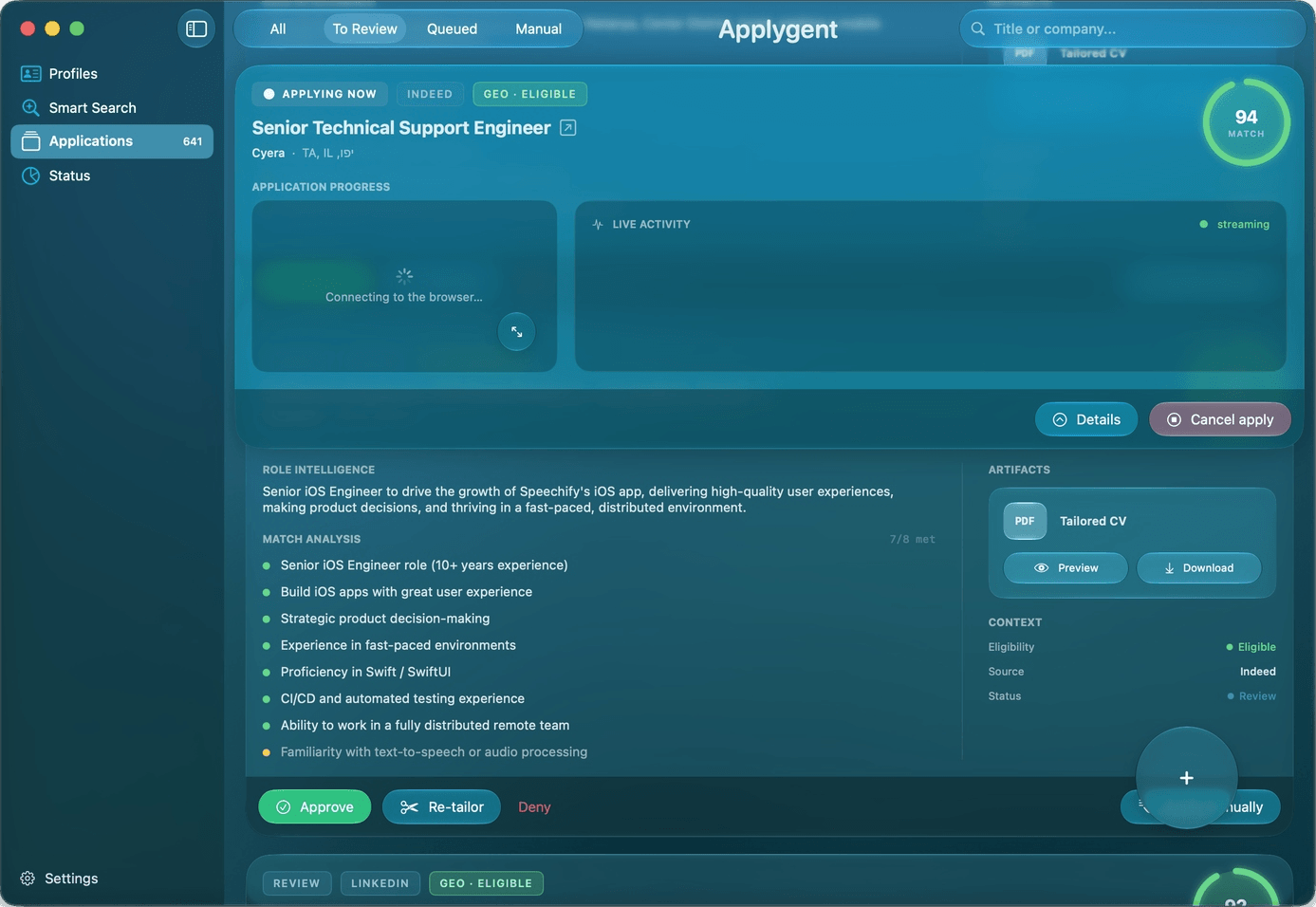Expand the browser preview pane

(517, 331)
